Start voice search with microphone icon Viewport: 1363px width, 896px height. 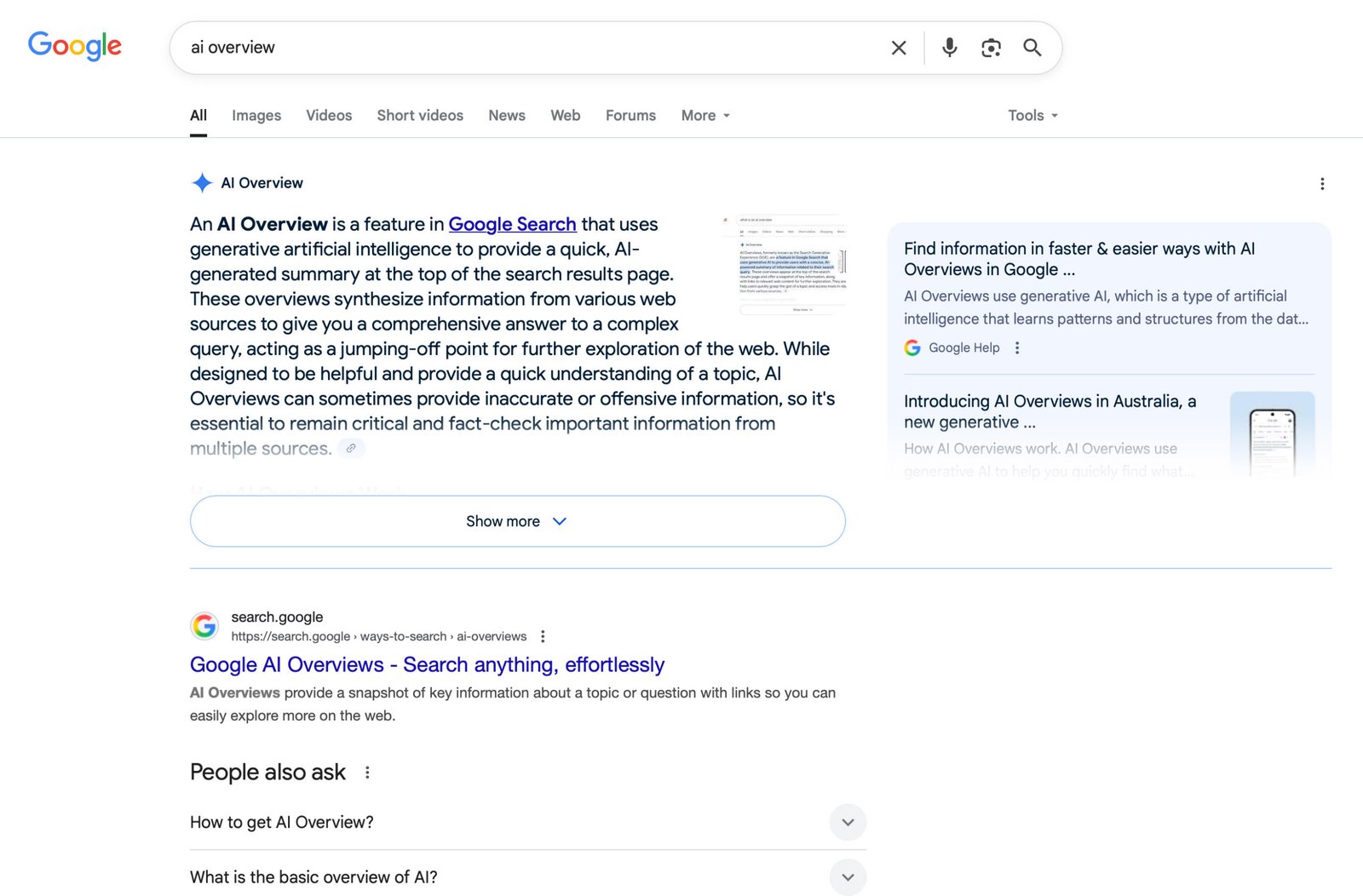(949, 48)
